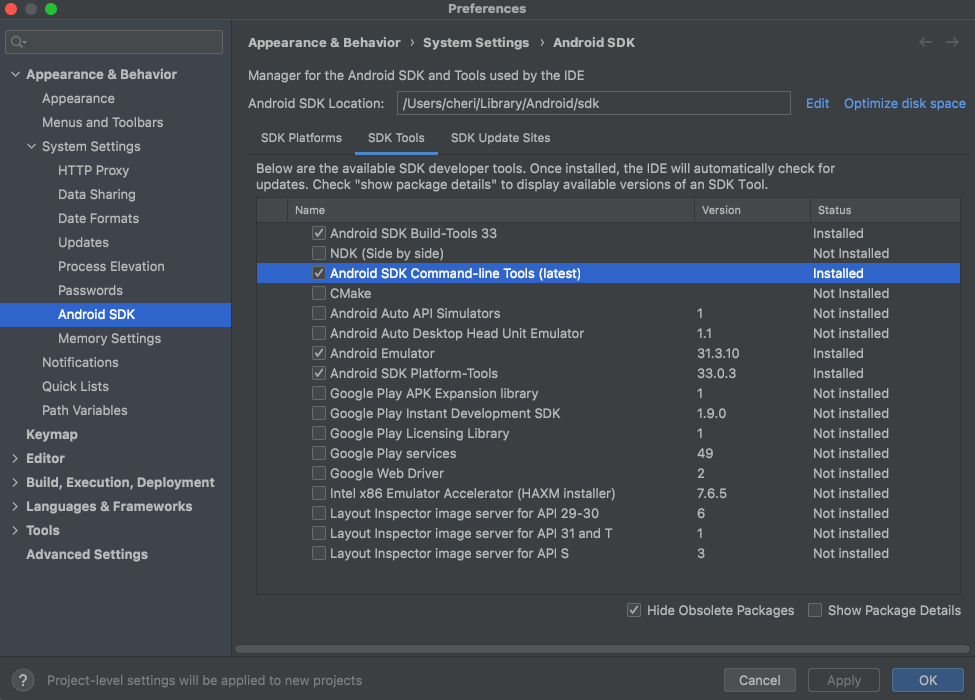Navigate forward with the right arrow icon
Screen dimensions: 975x700
(952, 42)
